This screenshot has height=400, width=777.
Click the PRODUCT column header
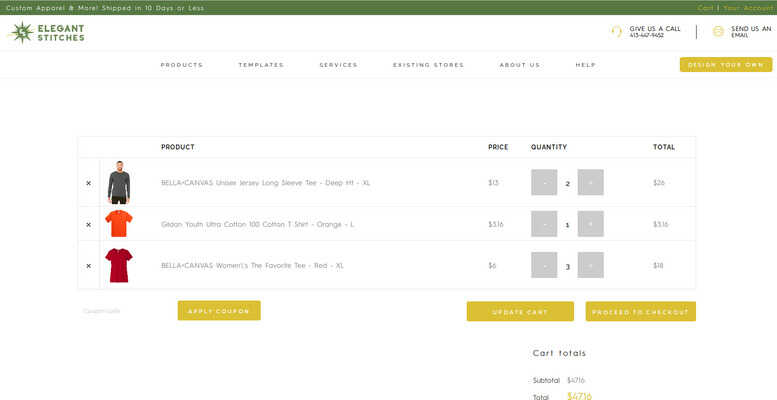point(178,147)
